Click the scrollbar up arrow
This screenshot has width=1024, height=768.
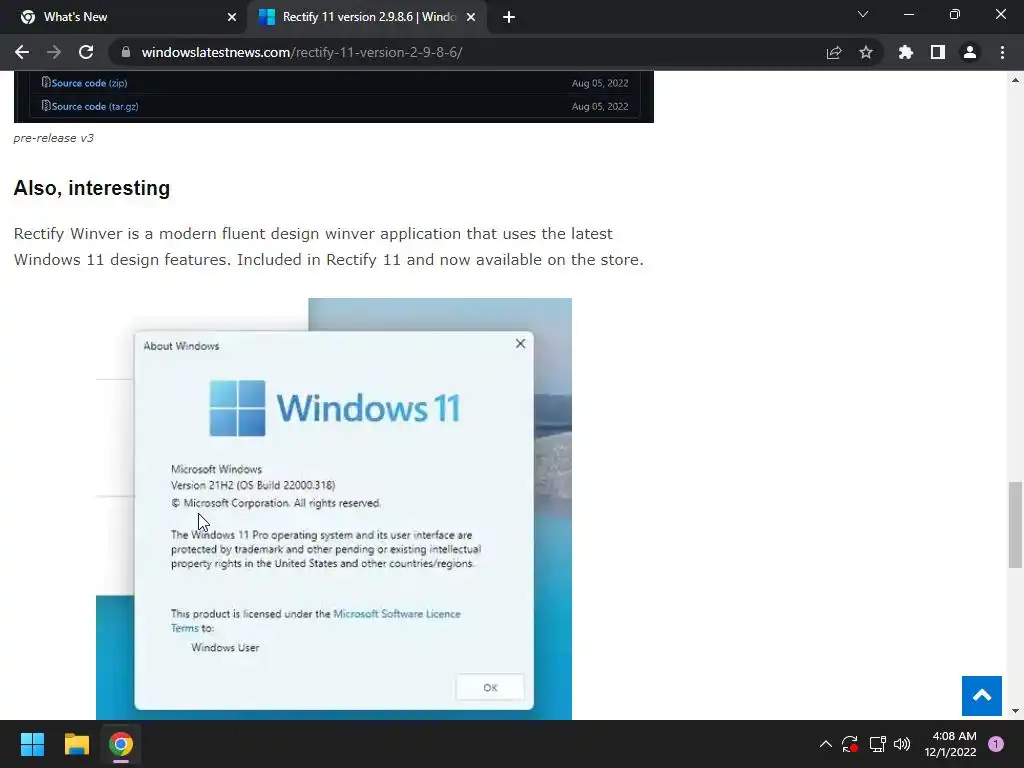pos(1015,80)
